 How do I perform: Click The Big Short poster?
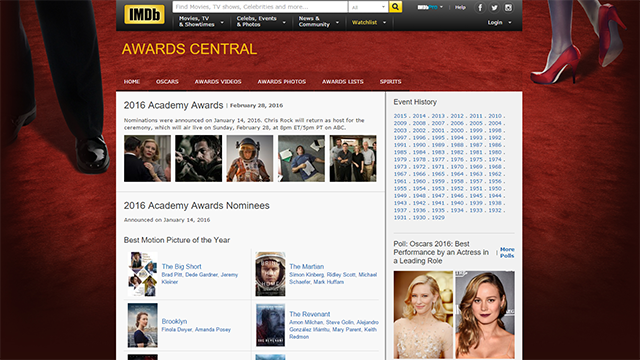coord(142,274)
